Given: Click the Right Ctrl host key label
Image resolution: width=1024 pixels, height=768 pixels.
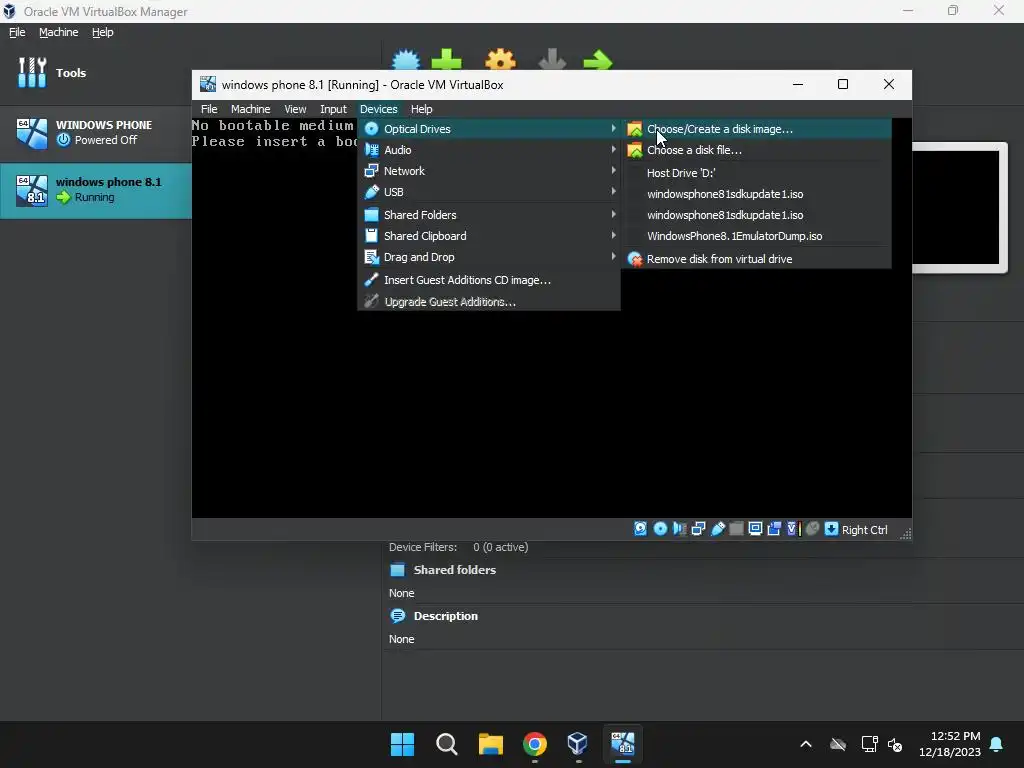Looking at the screenshot, I should tap(865, 530).
